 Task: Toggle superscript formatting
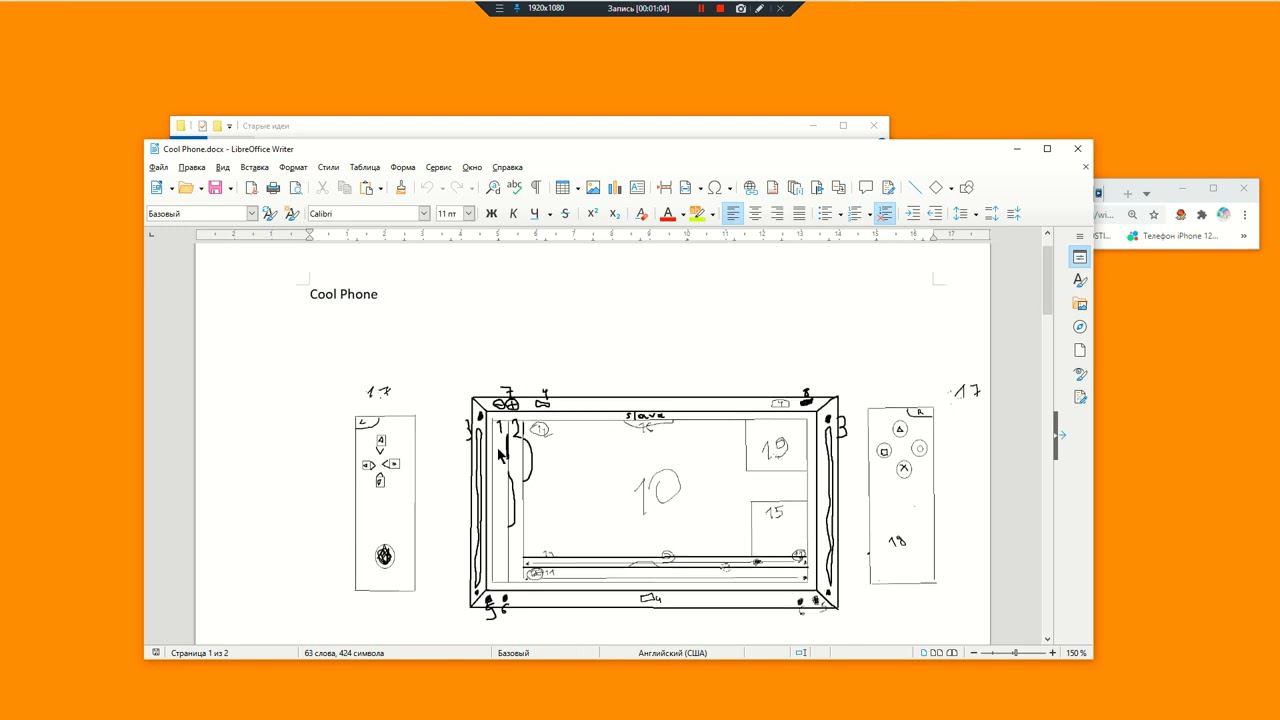click(592, 214)
